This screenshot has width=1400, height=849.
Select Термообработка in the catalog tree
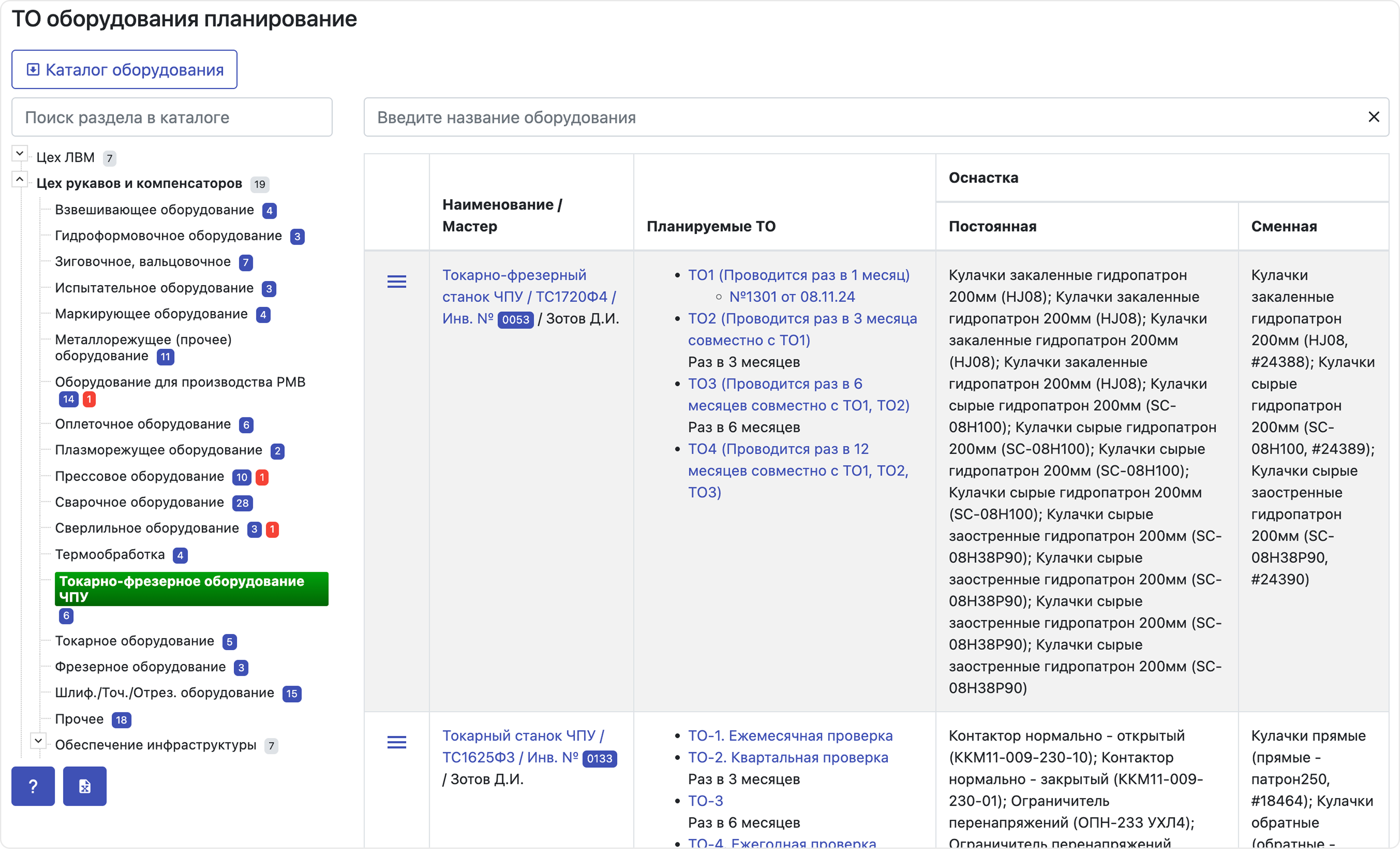tap(110, 554)
